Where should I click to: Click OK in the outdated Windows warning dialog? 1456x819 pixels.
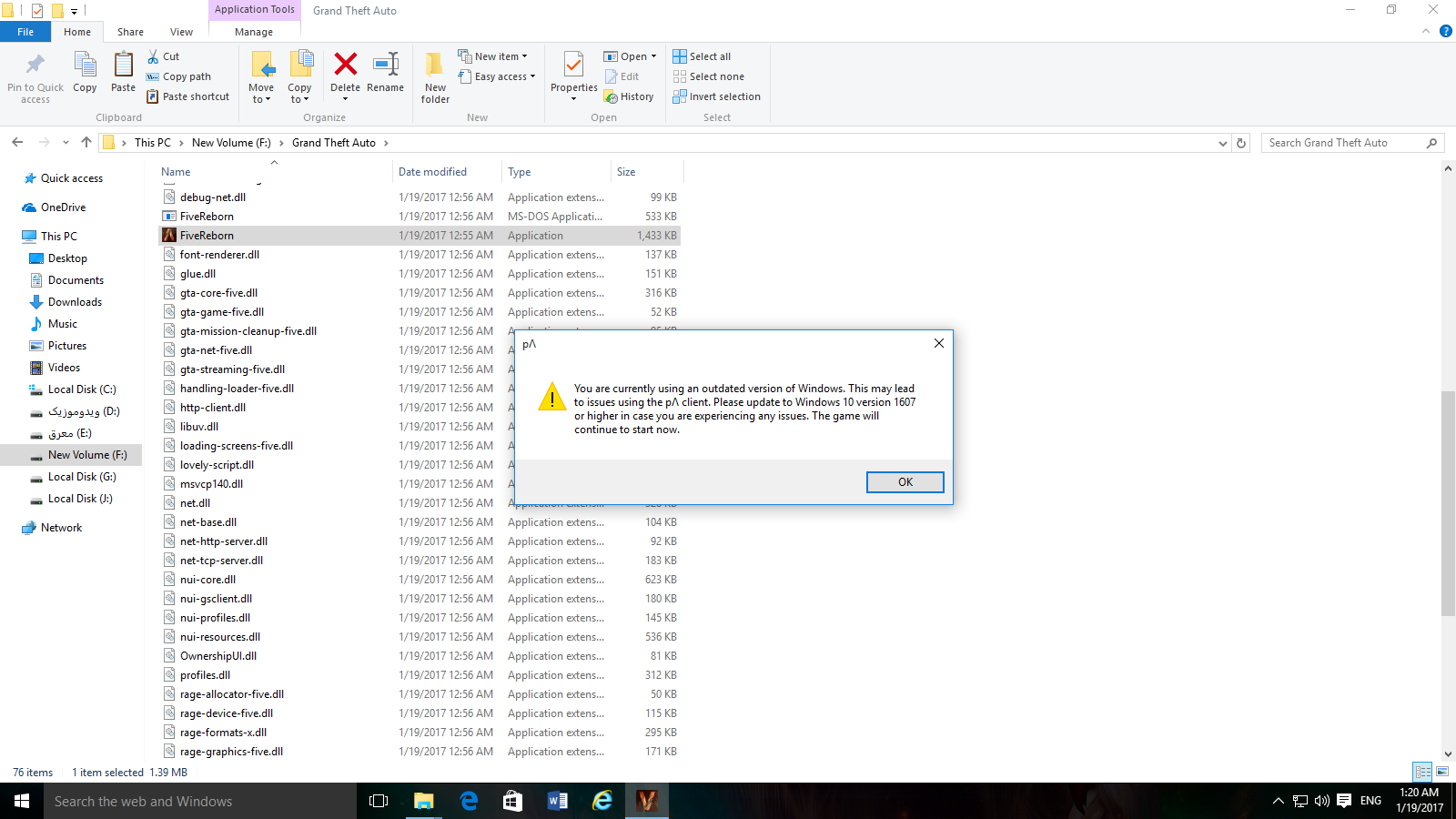905,482
